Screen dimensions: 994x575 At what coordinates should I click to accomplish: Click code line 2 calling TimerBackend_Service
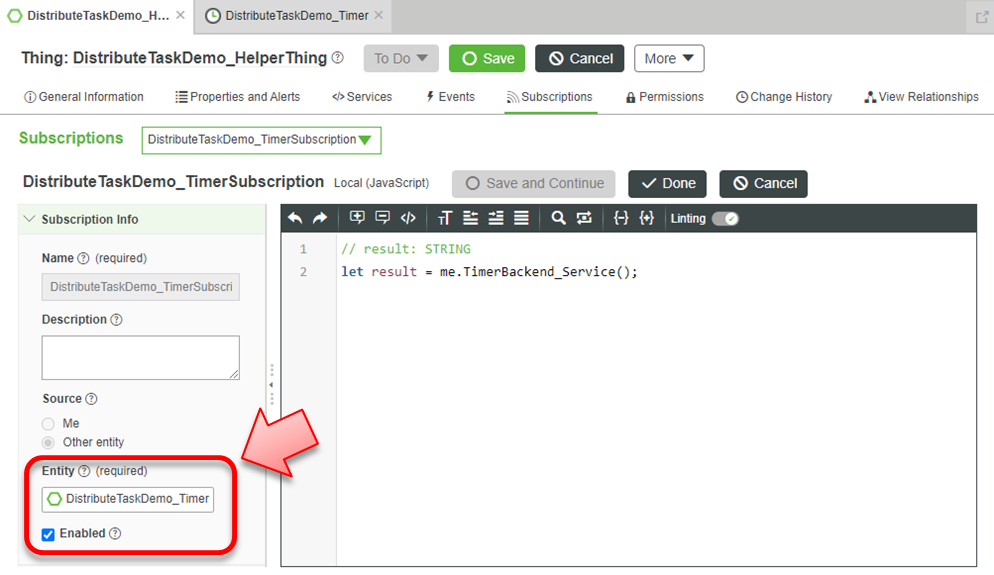pos(489,272)
